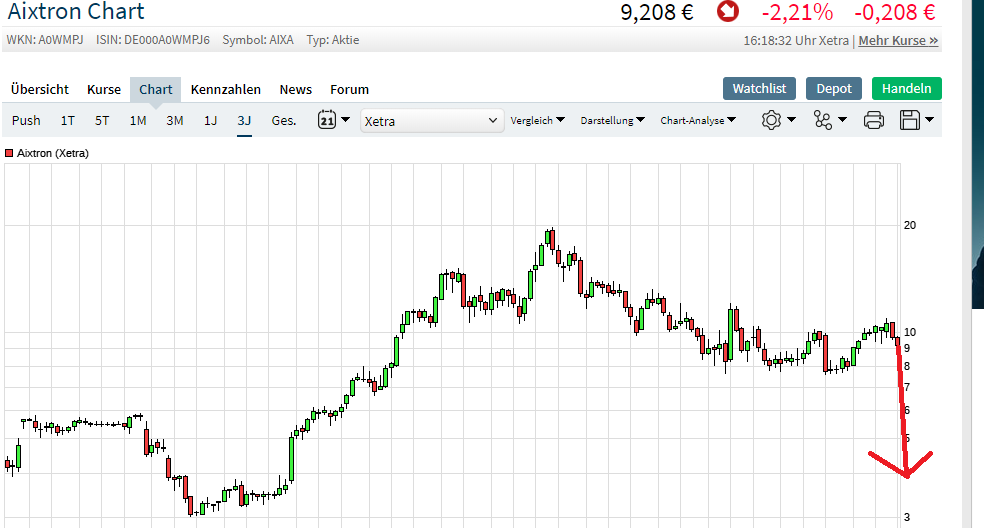Expand the arrow next to share icon
984x528 pixels.
point(842,119)
